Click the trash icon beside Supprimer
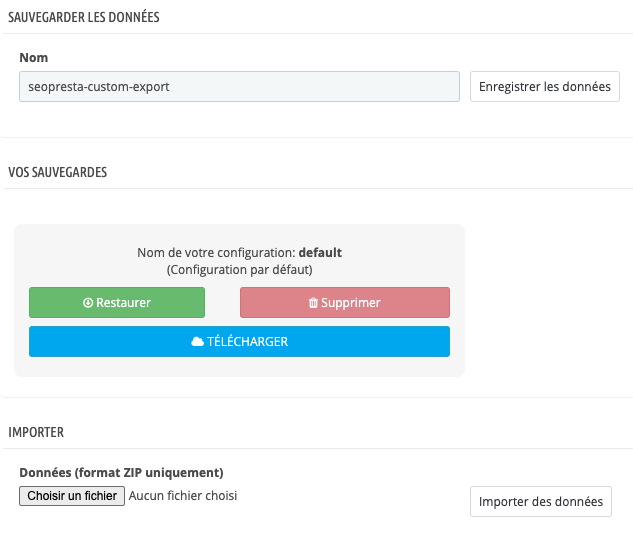Screen dimensions: 633x533 [313, 303]
